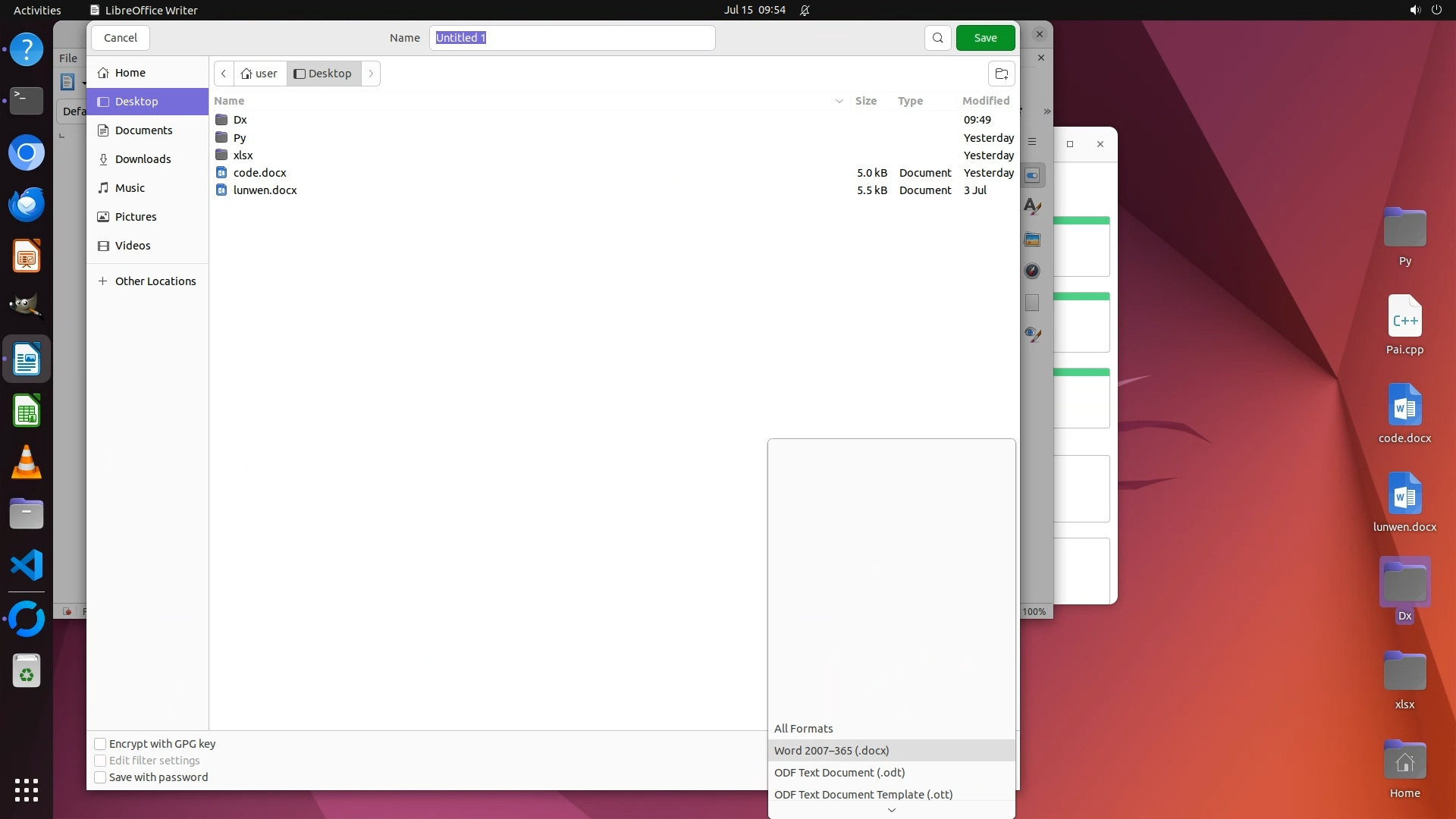Open the Thunderbird mail dock icon
Viewport: 1456px width, 819px height.
pyautogui.click(x=27, y=204)
